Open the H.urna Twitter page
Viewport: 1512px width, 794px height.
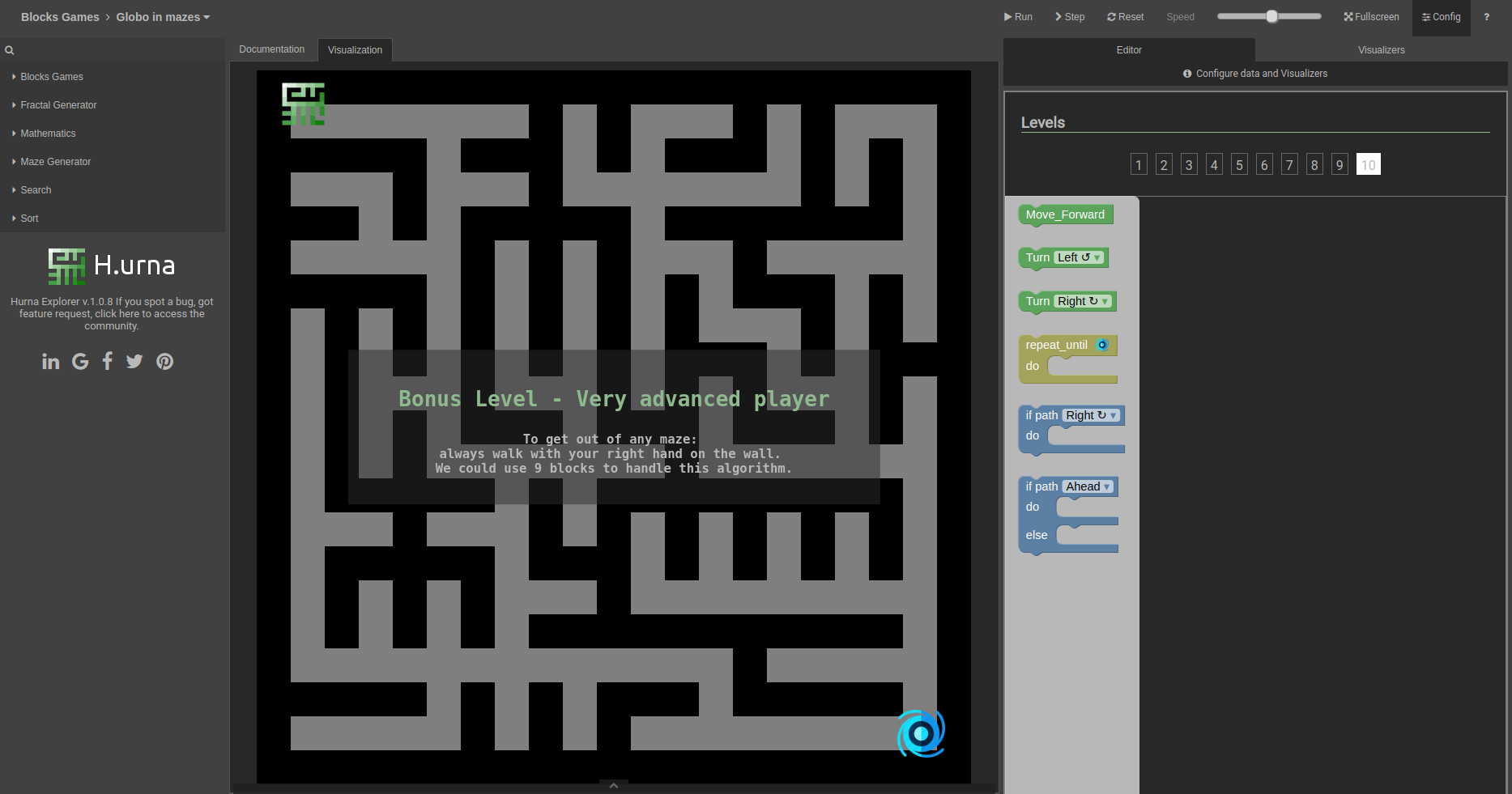(134, 361)
